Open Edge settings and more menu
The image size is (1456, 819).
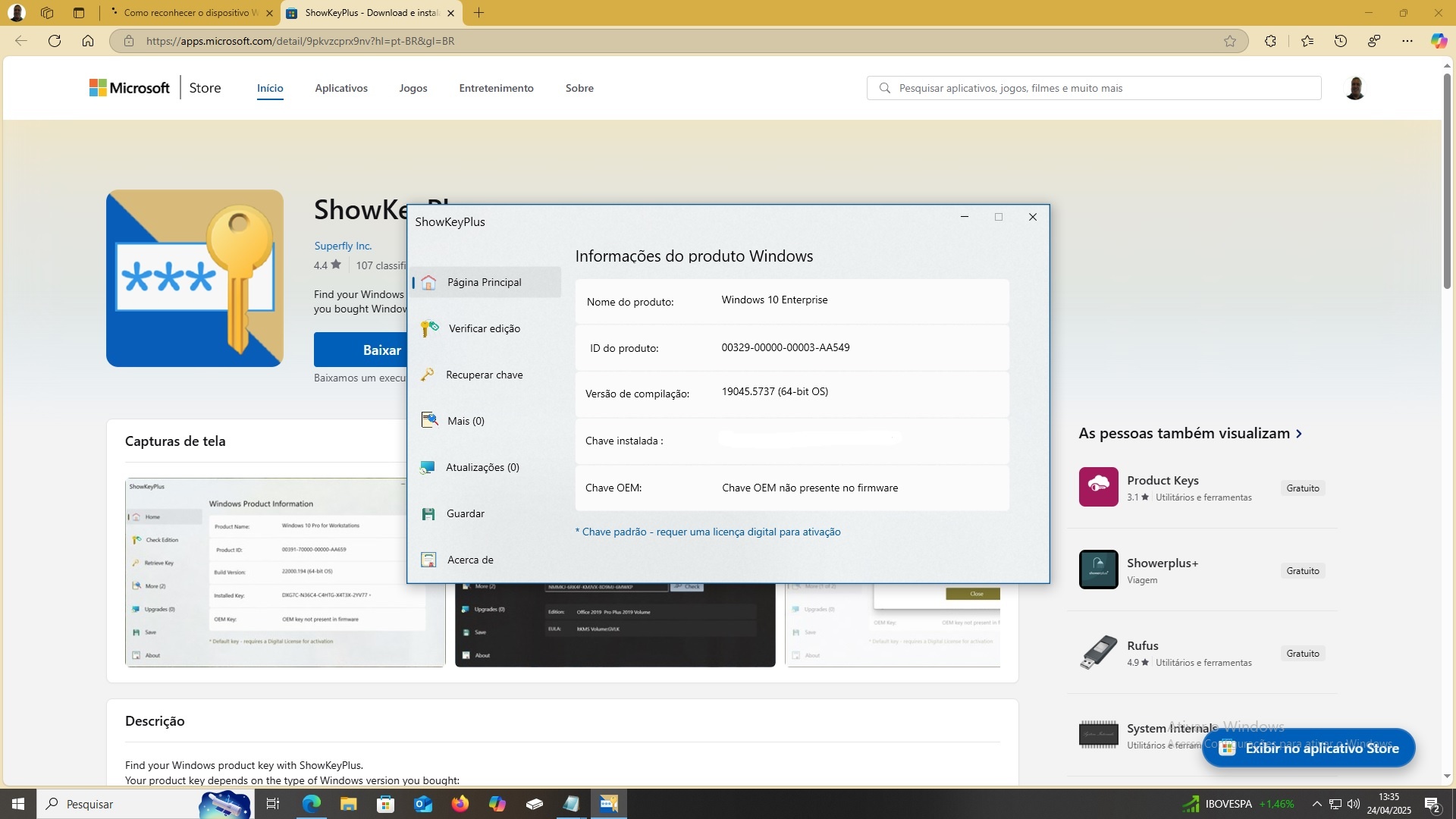coord(1407,41)
